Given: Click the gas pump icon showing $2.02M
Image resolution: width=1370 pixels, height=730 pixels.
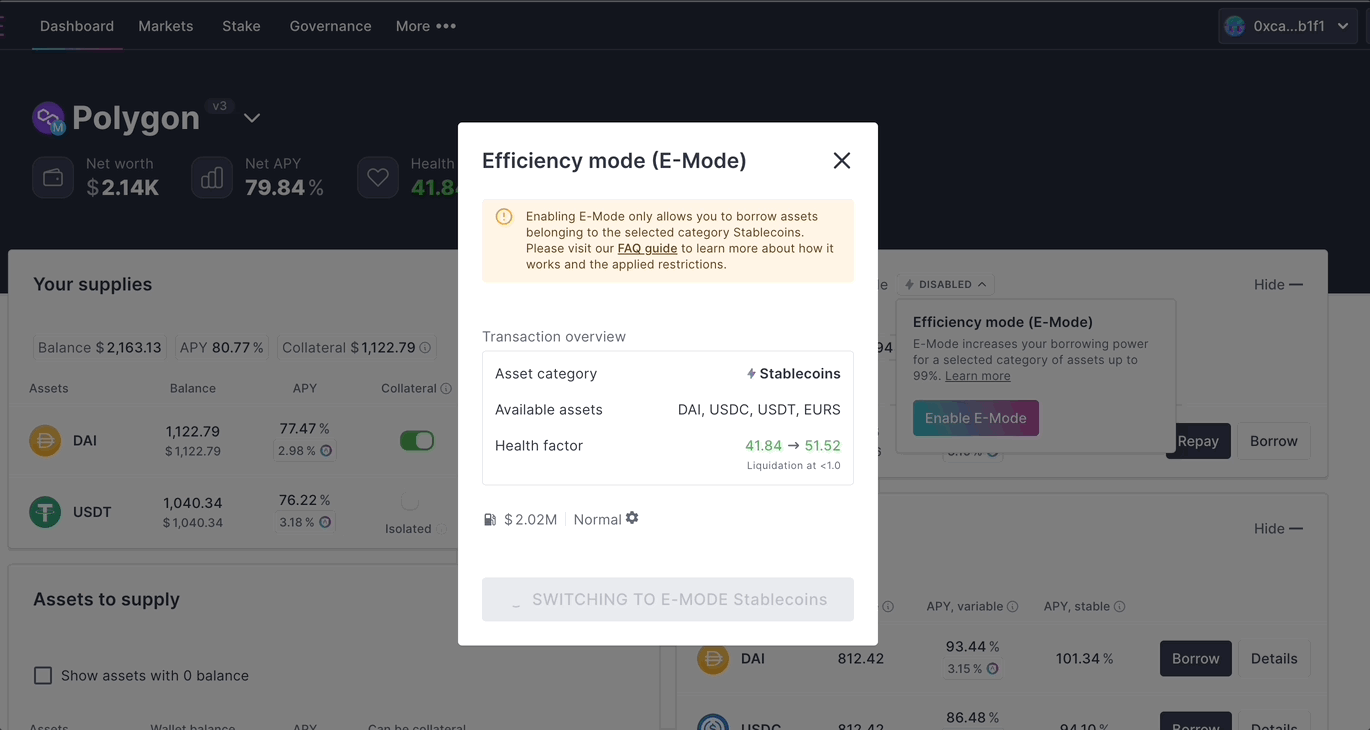Looking at the screenshot, I should 489,519.
